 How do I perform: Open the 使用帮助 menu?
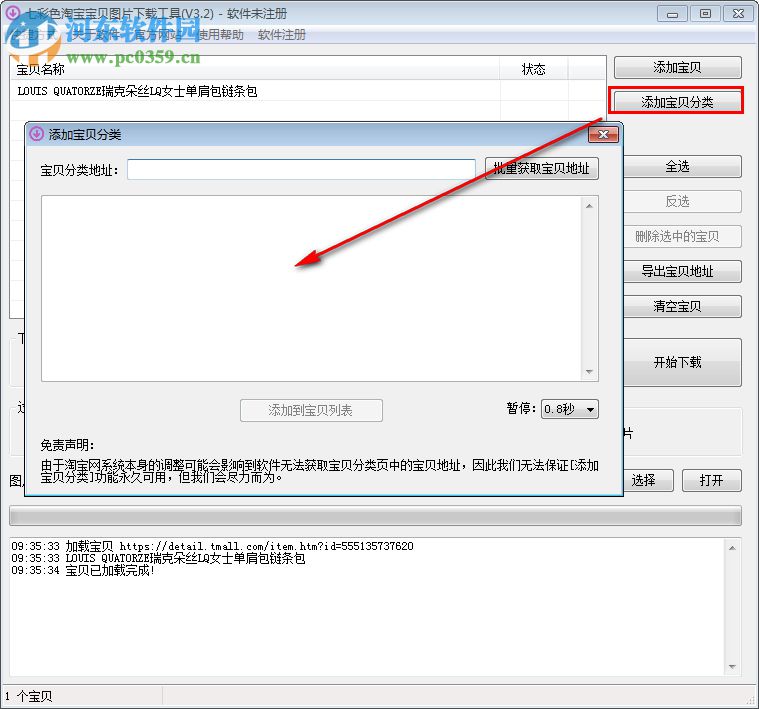221,35
